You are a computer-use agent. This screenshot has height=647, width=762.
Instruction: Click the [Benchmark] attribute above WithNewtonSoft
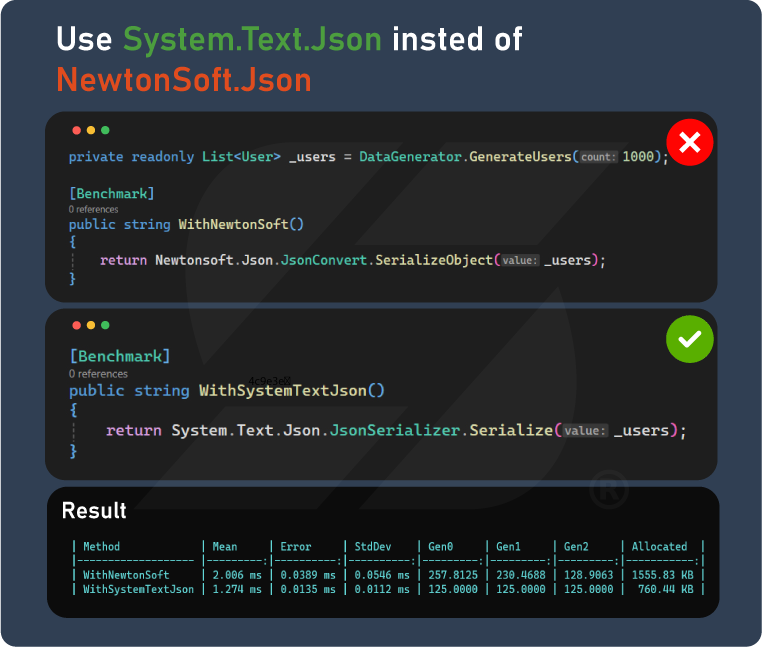pos(112,193)
